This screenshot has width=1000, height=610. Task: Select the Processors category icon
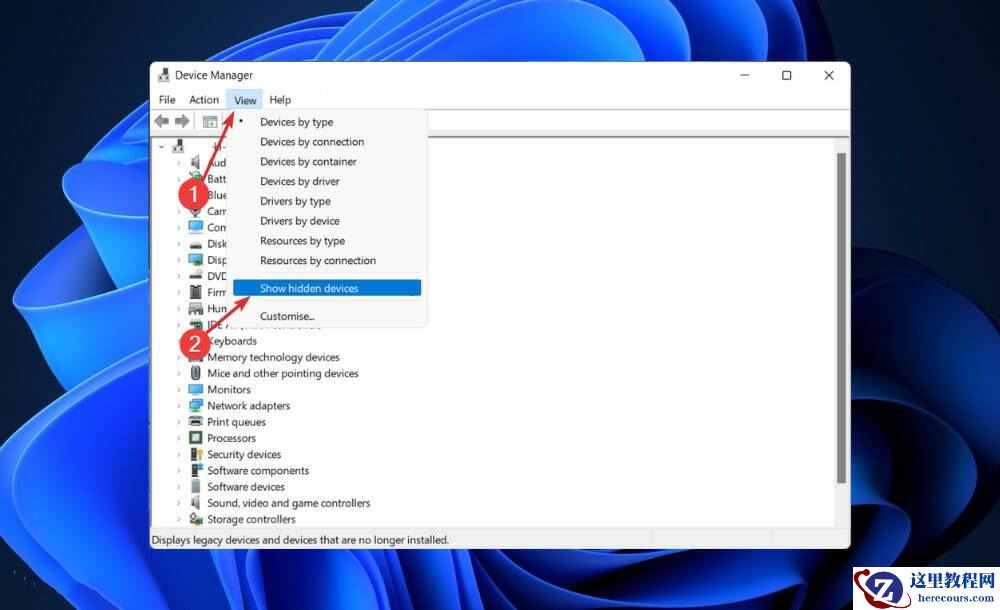pyautogui.click(x=195, y=438)
